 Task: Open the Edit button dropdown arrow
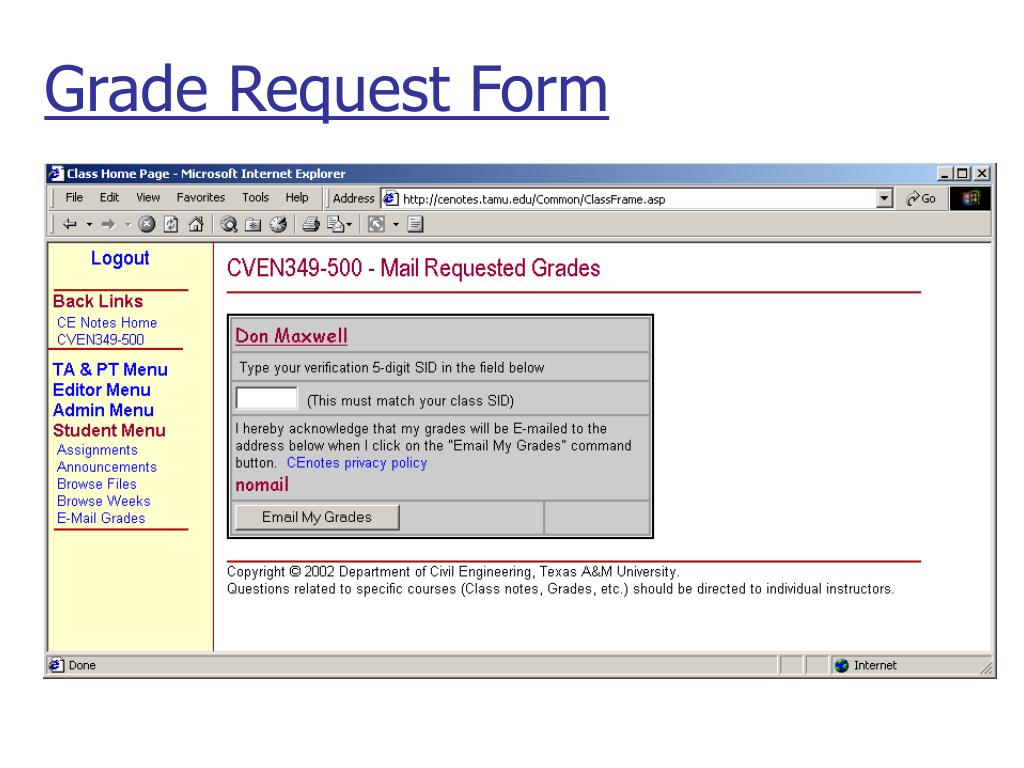click(x=349, y=225)
